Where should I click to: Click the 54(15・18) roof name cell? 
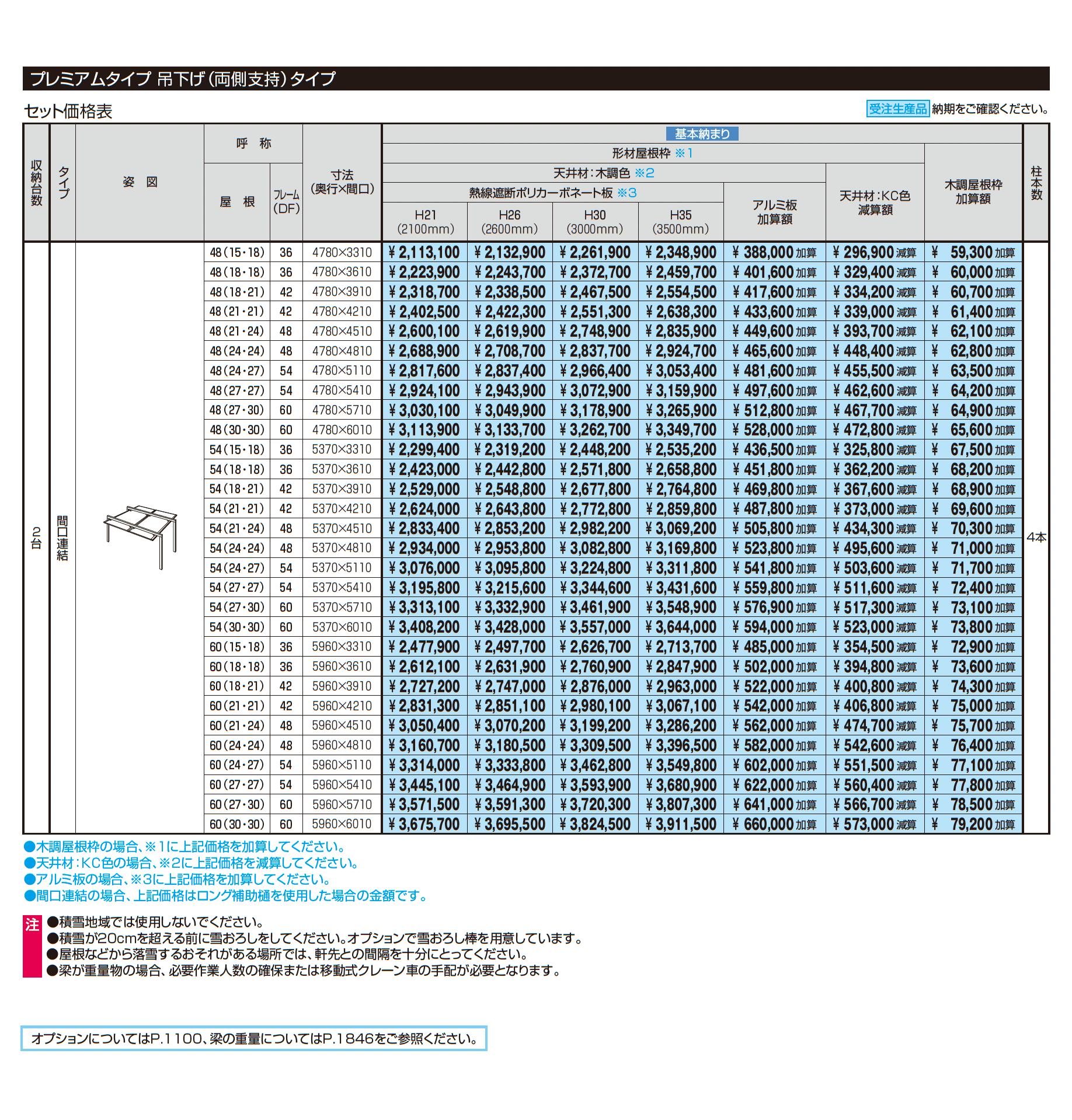click(237, 449)
